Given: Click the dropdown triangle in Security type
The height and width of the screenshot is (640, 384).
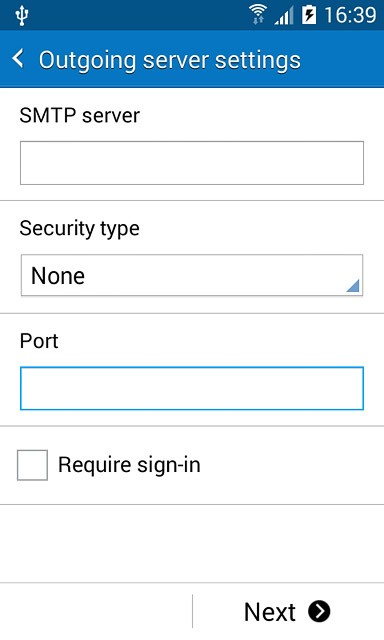Looking at the screenshot, I should coord(353,286).
